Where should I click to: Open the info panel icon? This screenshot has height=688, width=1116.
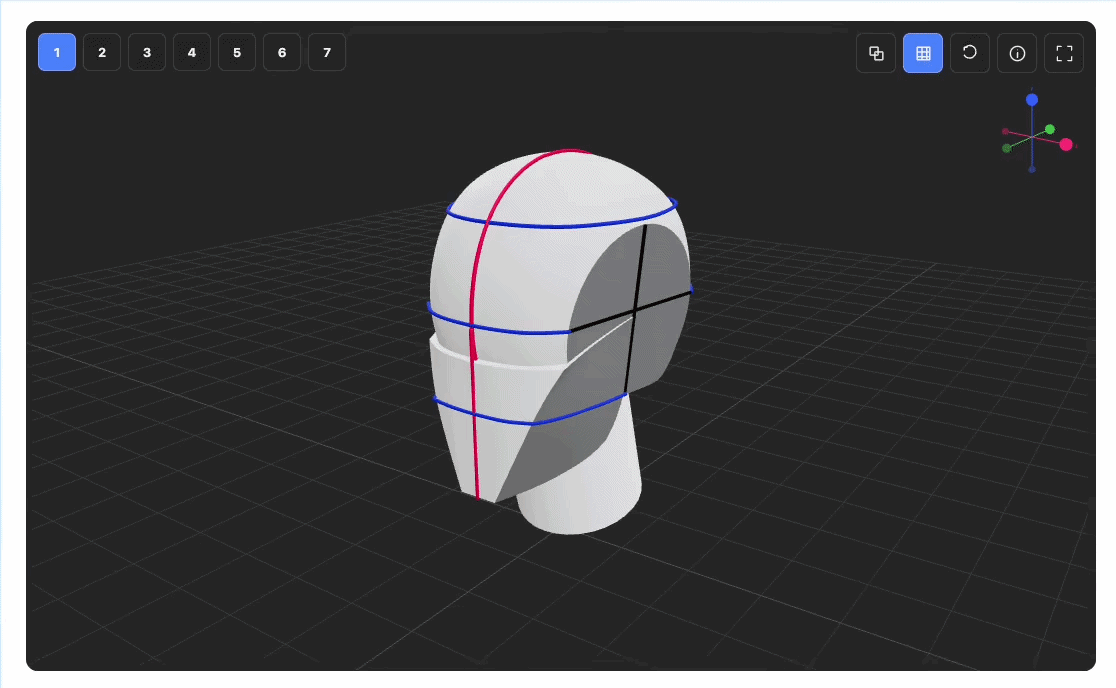(1017, 53)
